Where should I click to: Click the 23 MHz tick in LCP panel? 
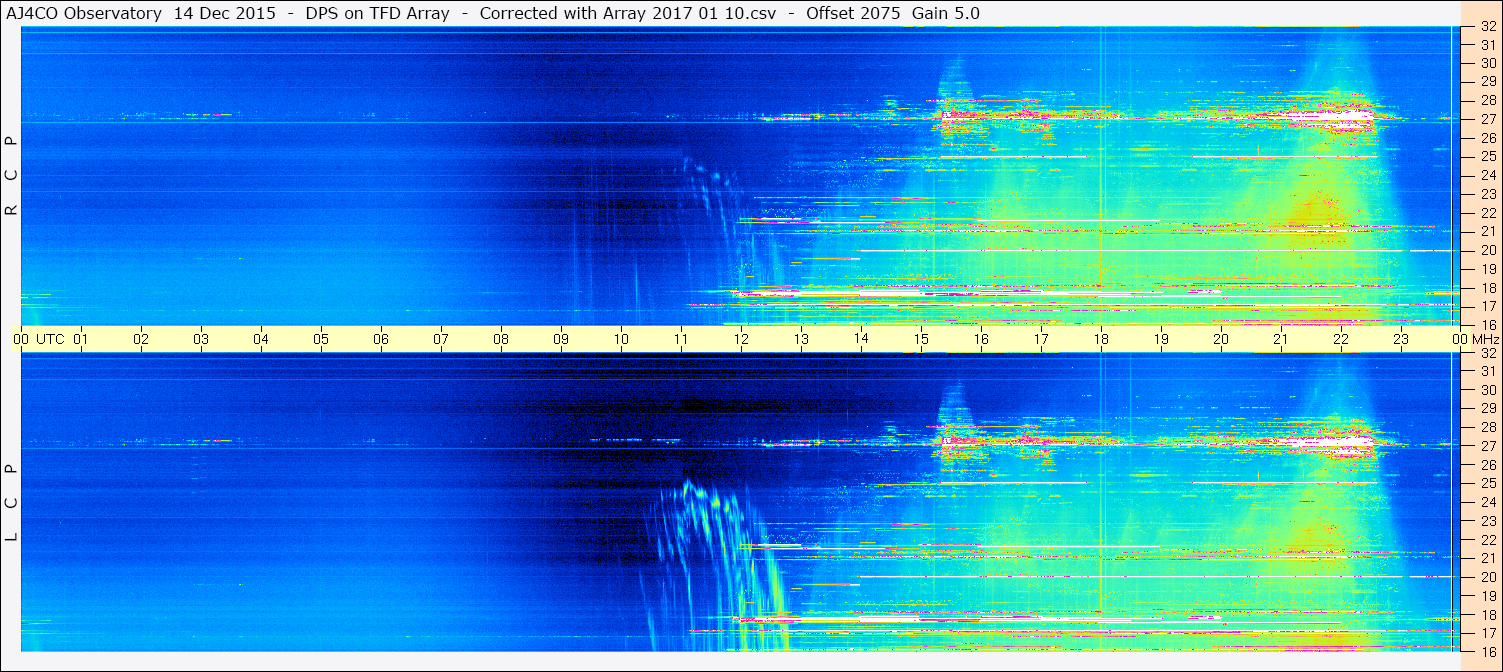[x=1487, y=521]
